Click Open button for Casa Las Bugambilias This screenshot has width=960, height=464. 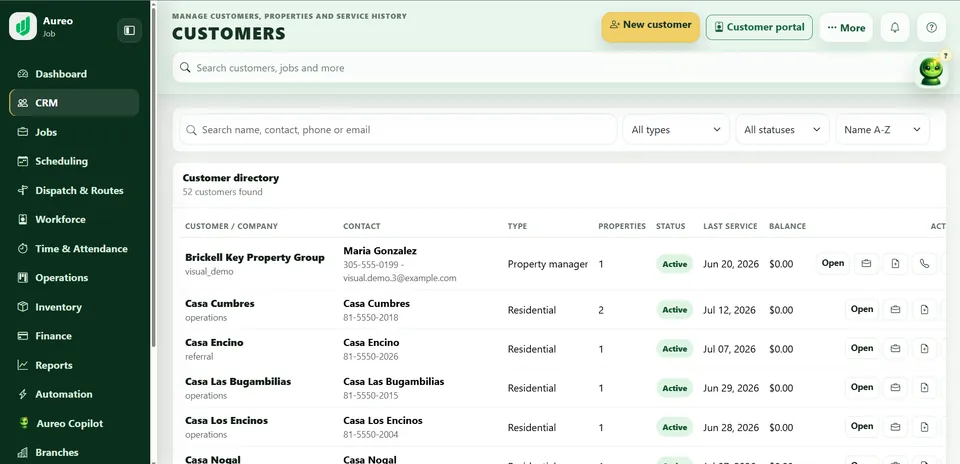click(x=861, y=387)
